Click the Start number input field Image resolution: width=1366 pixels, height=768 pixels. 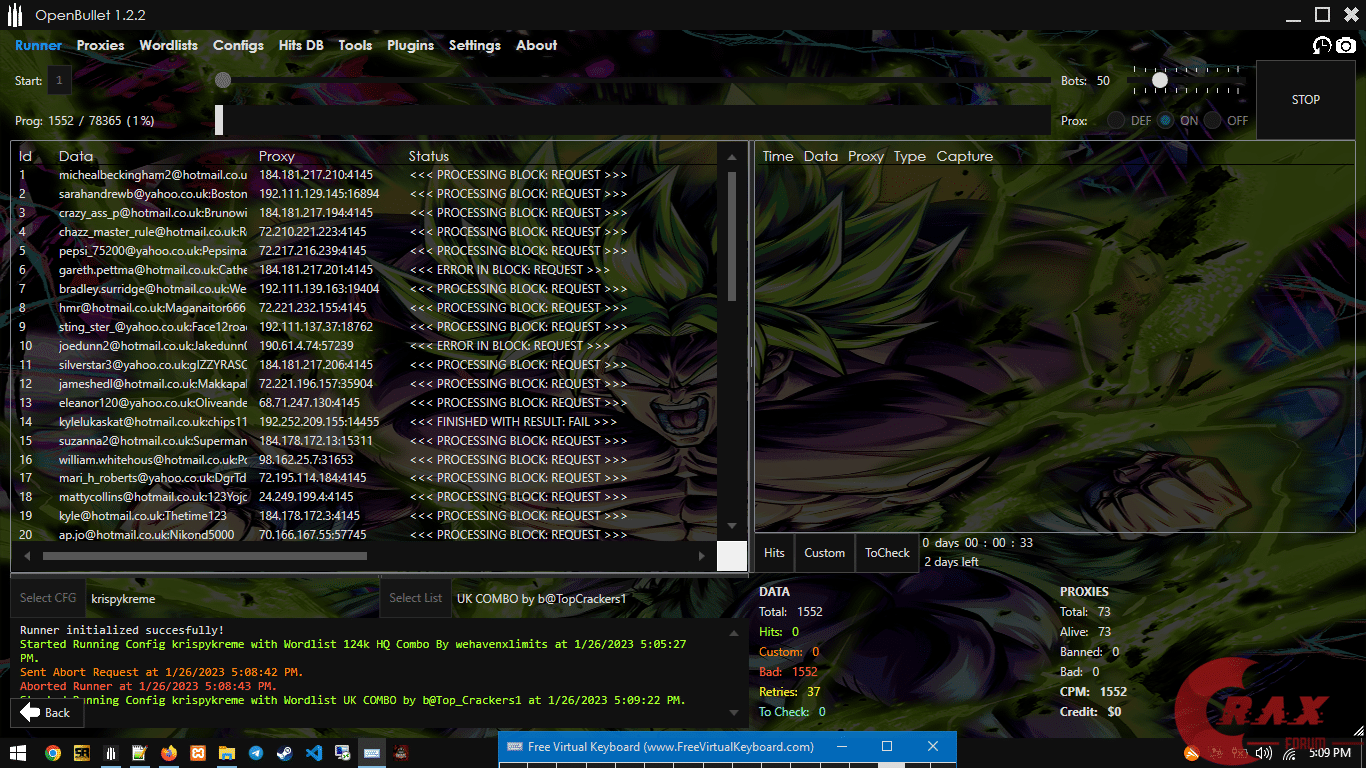tap(59, 81)
